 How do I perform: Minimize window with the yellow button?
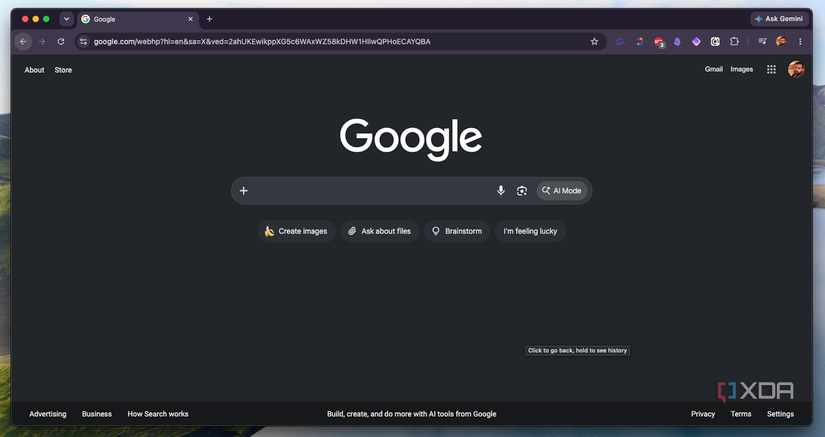[36, 19]
